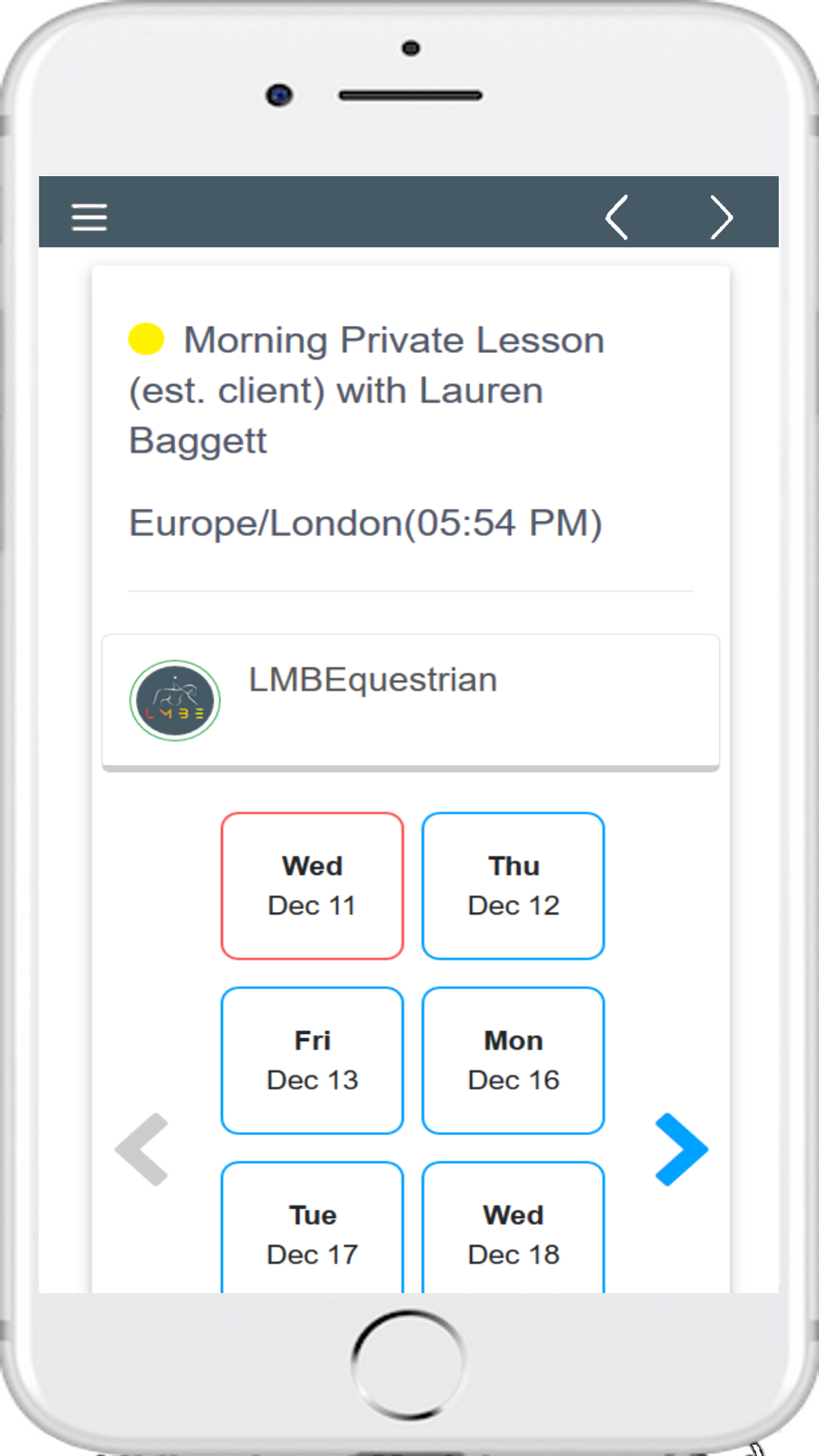This screenshot has width=819, height=1456.
Task: Tap the phone home button
Action: (x=408, y=1364)
